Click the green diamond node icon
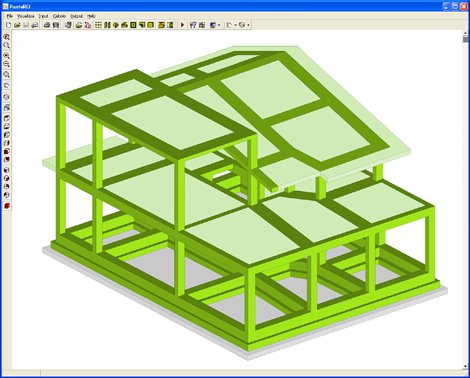This screenshot has width=470, height=378. pos(116,25)
